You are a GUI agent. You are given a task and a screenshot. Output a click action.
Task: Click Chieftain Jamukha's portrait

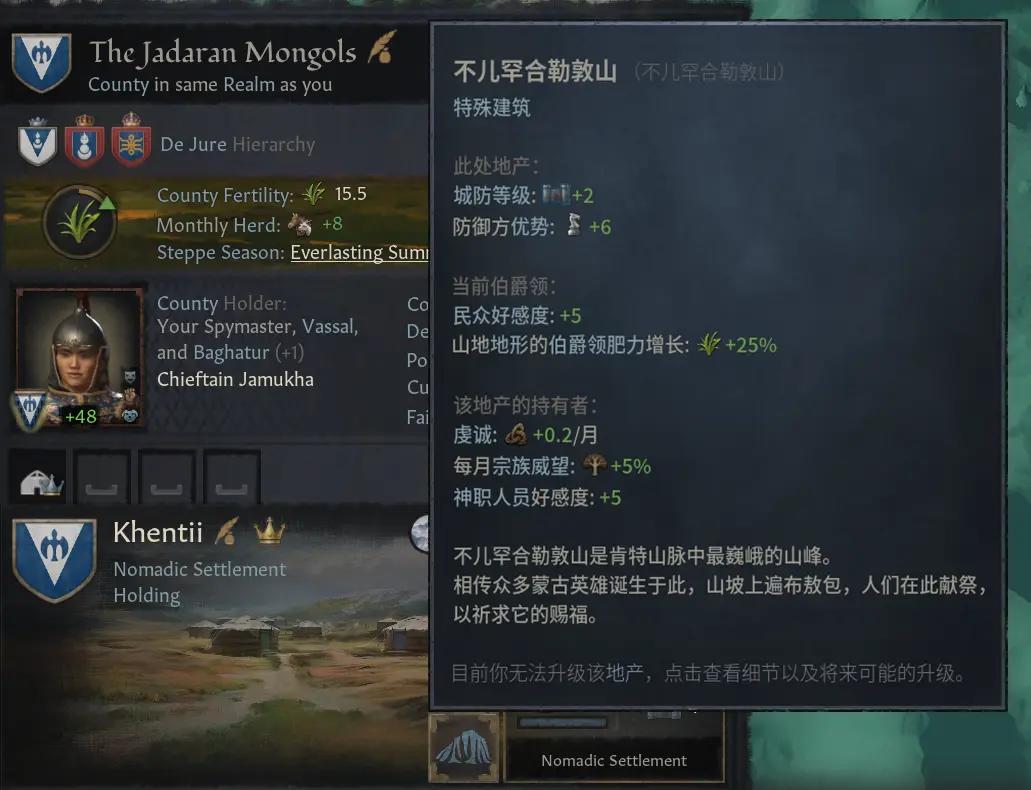click(80, 358)
